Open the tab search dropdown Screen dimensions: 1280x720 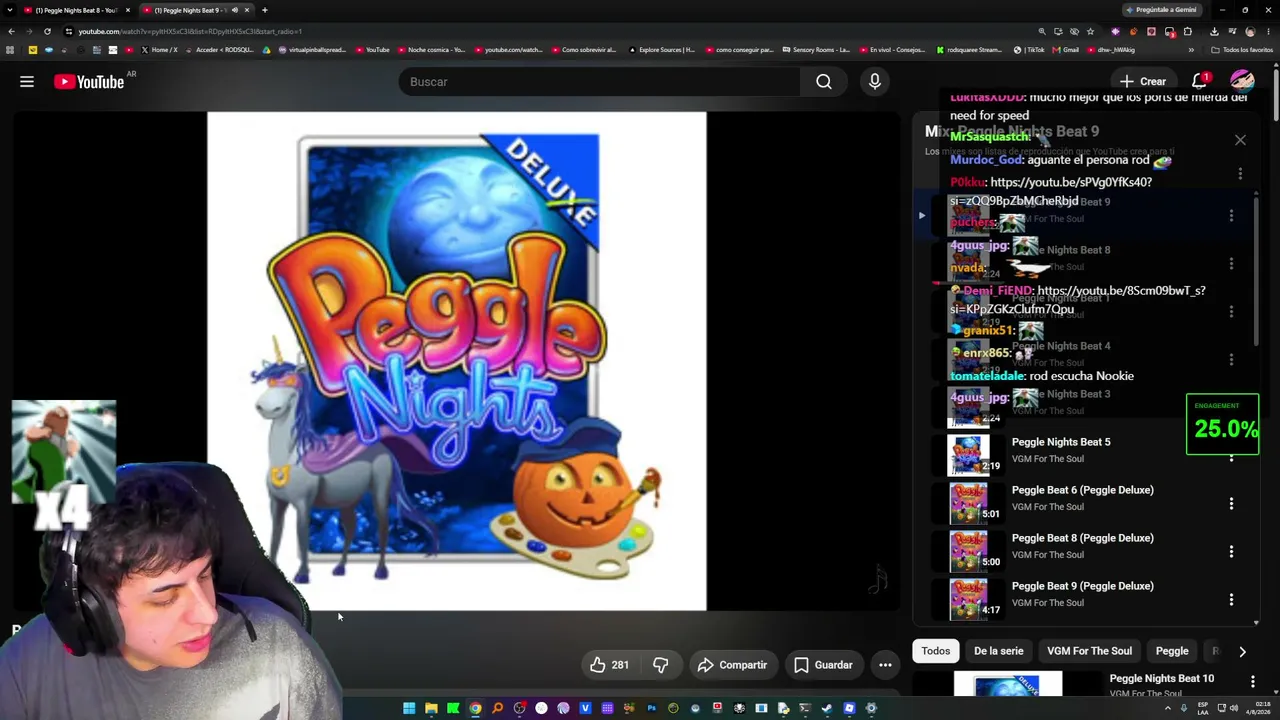pos(10,10)
